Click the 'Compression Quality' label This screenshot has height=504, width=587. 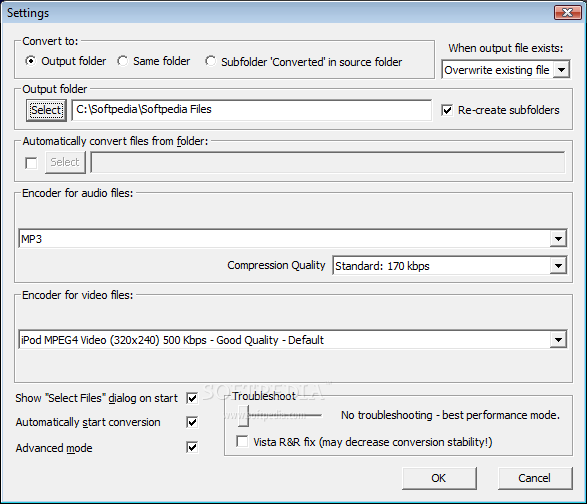tap(276, 265)
